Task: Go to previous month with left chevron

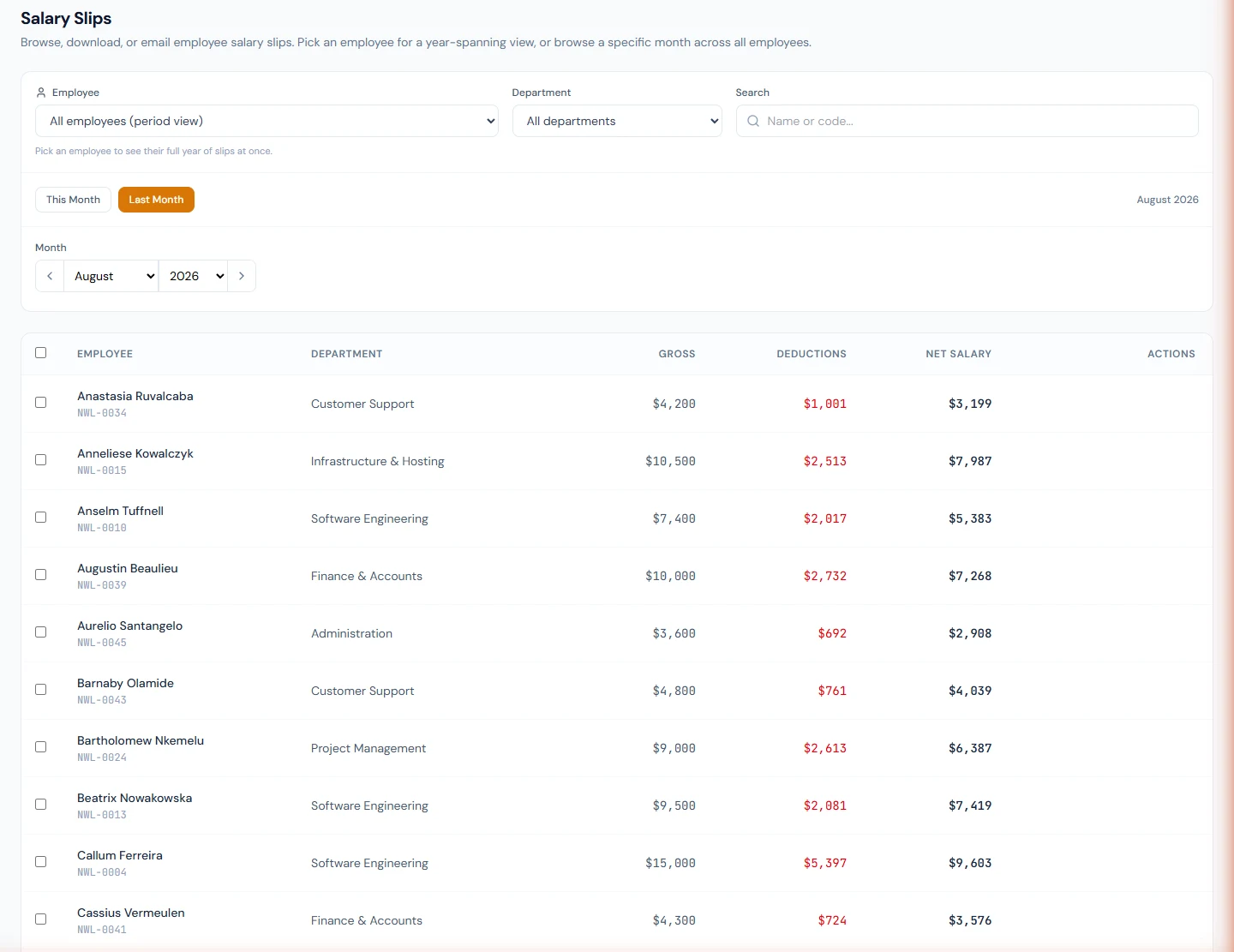Action: [x=50, y=276]
